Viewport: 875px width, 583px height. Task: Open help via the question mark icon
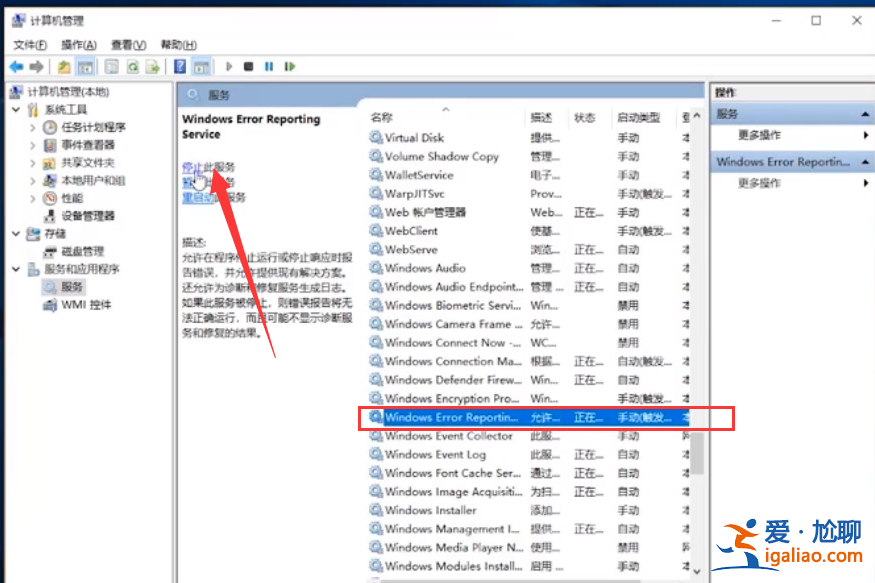178,66
